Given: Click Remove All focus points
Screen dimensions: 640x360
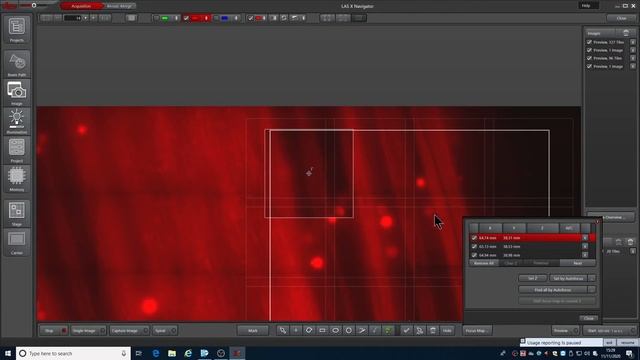Looking at the screenshot, I should [x=484, y=263].
